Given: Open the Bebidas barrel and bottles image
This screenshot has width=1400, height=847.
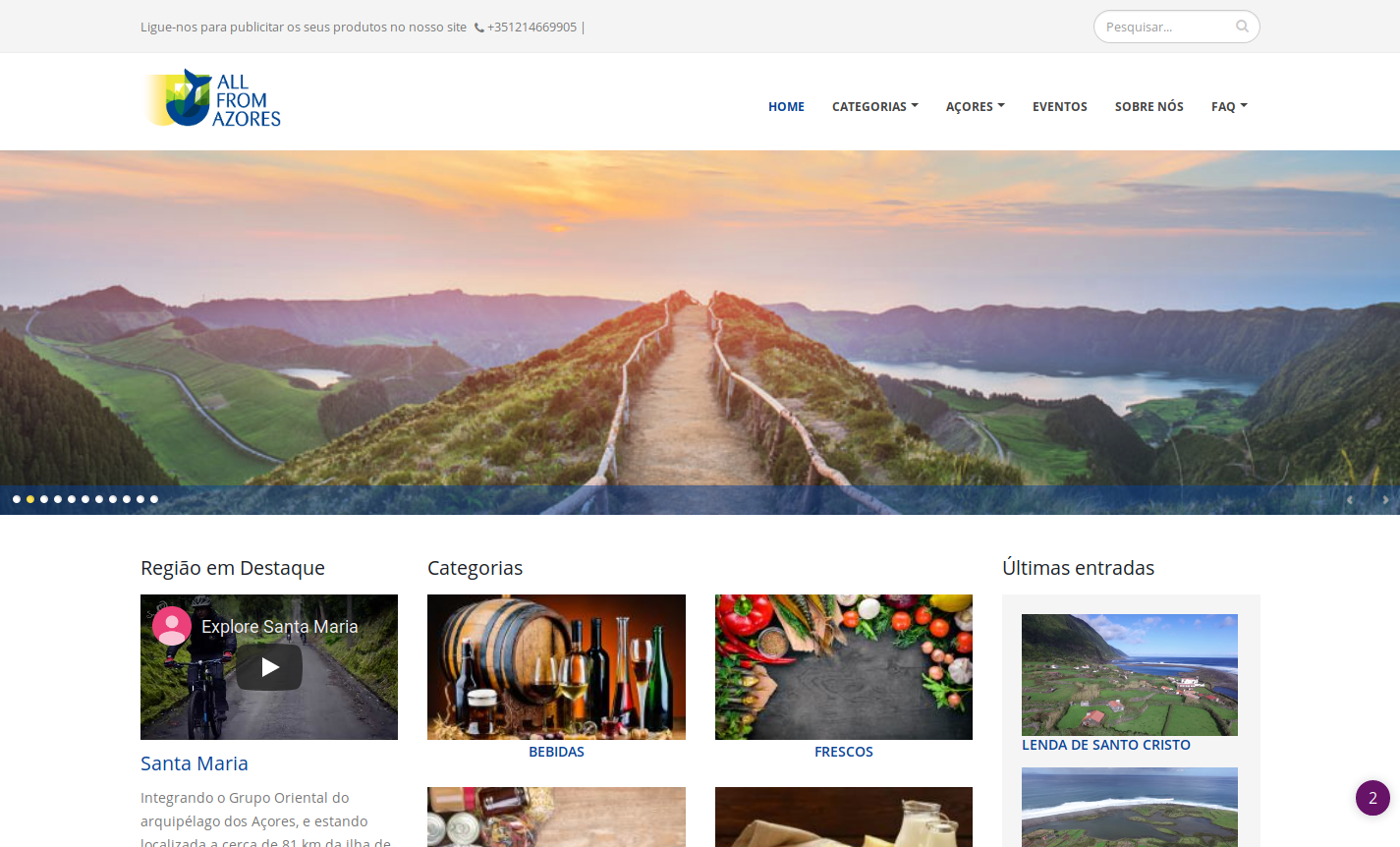Looking at the screenshot, I should coord(556,667).
